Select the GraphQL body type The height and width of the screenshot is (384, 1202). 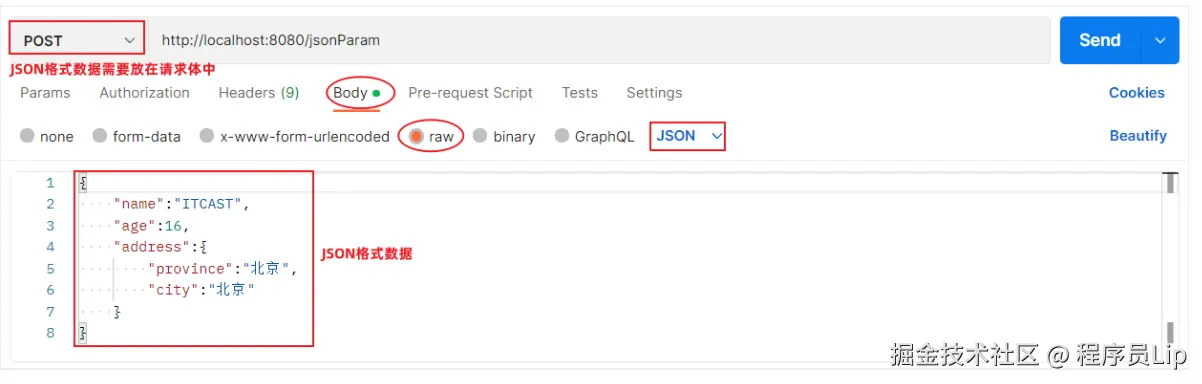click(x=594, y=136)
